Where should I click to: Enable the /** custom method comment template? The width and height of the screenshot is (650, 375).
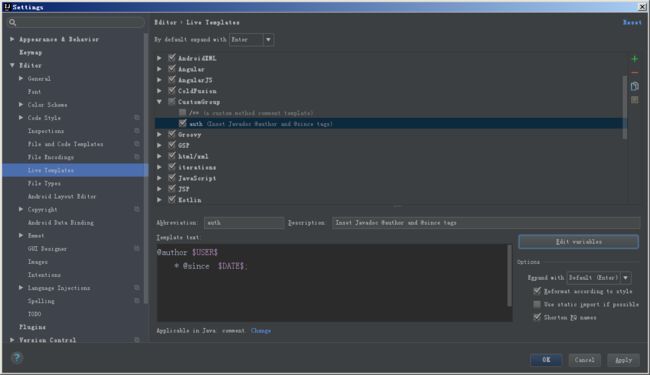pyautogui.click(x=182, y=112)
